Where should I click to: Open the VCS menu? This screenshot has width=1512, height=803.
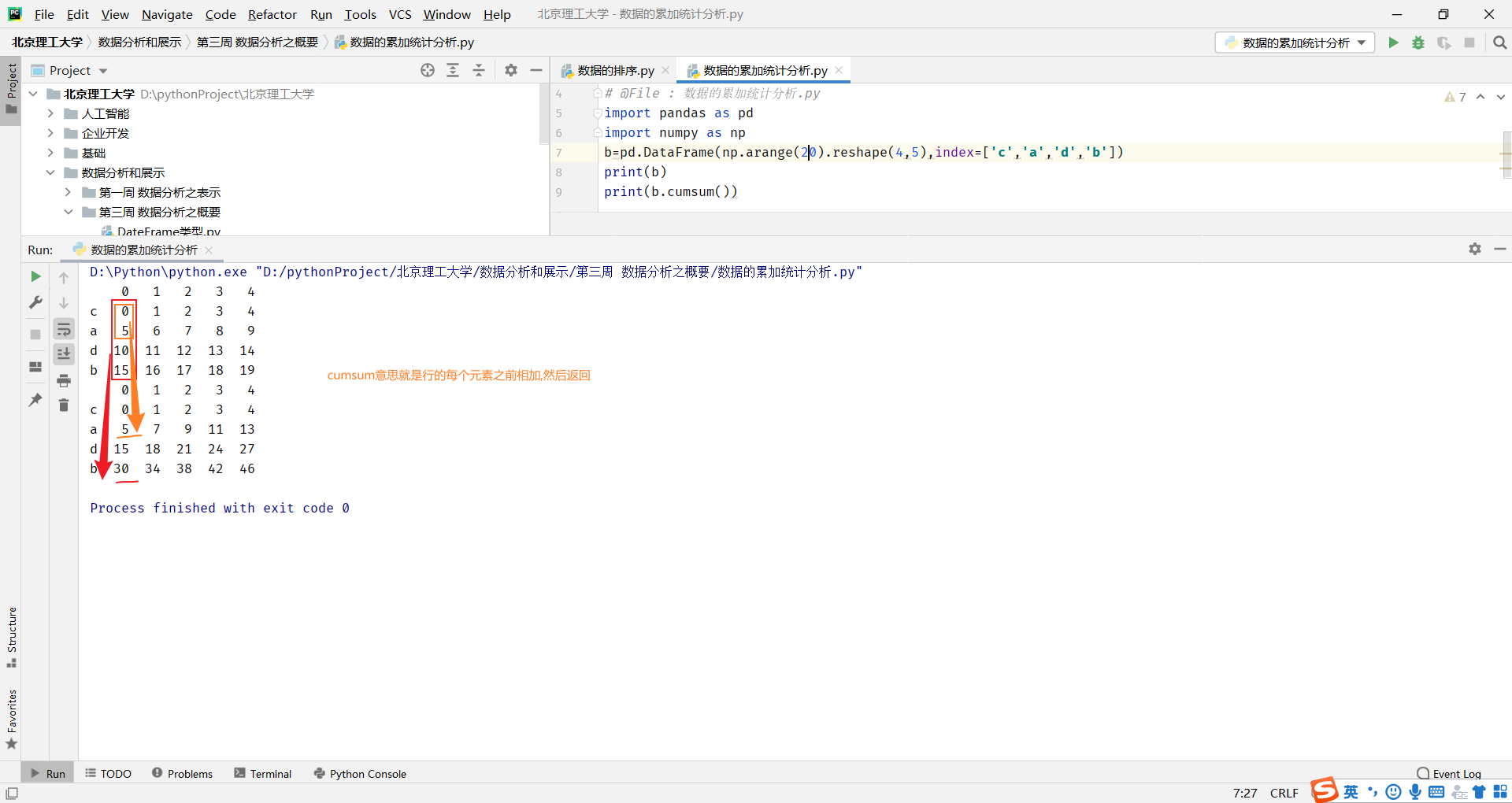tap(400, 14)
